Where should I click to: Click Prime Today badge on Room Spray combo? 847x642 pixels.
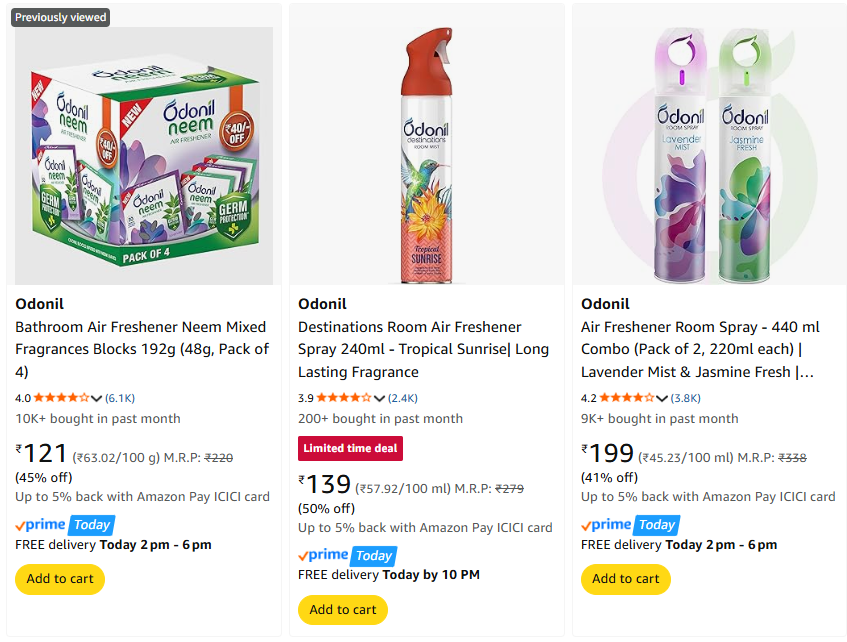630,524
